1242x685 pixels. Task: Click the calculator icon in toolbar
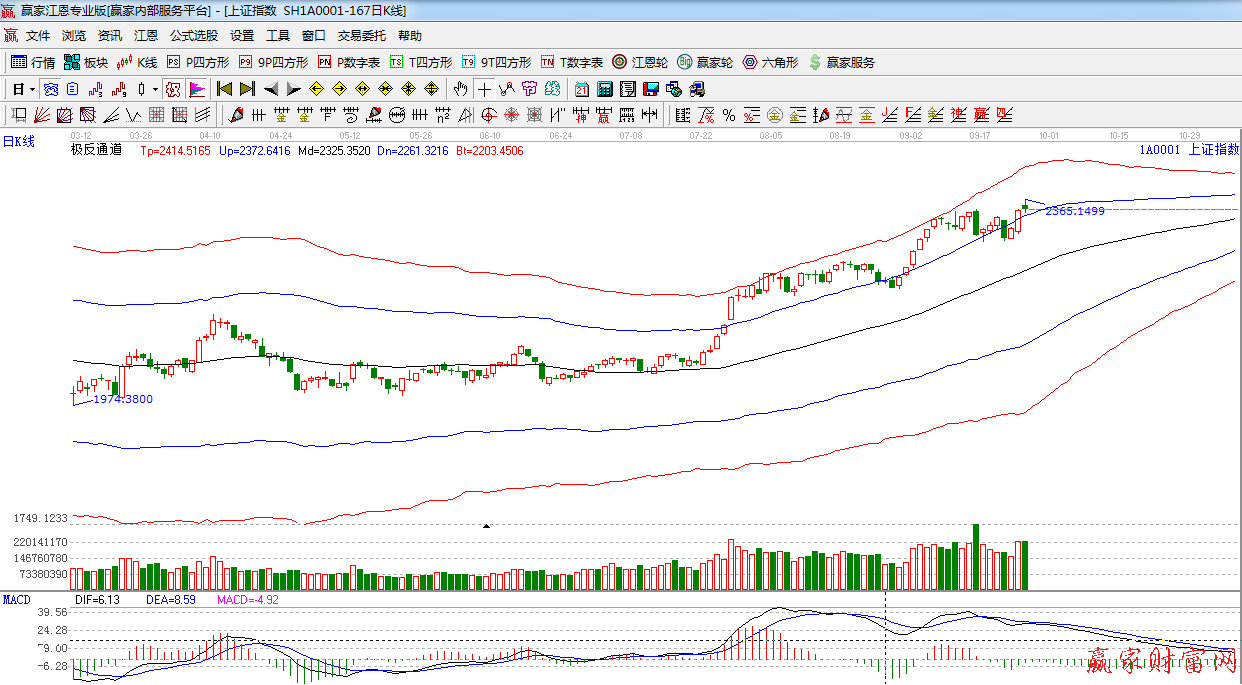coord(604,89)
